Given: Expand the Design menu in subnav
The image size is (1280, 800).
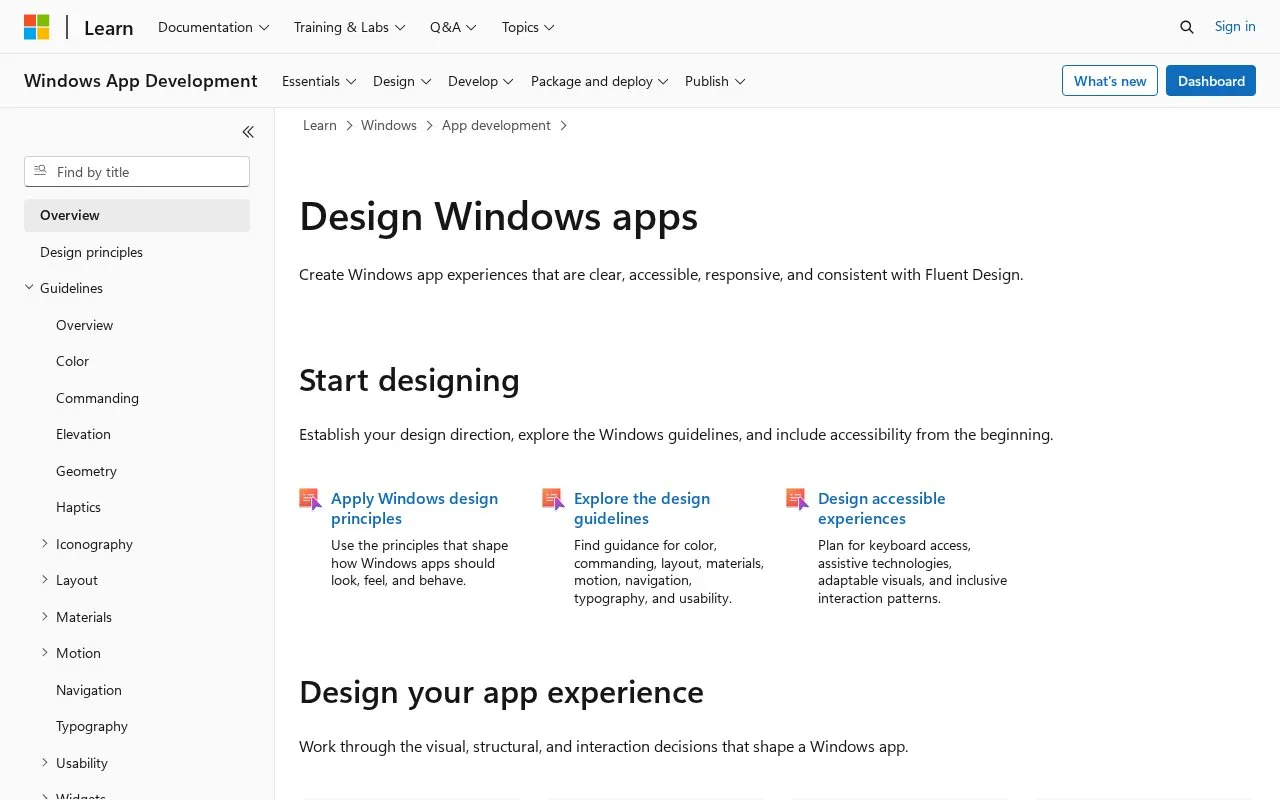Looking at the screenshot, I should pyautogui.click(x=402, y=81).
